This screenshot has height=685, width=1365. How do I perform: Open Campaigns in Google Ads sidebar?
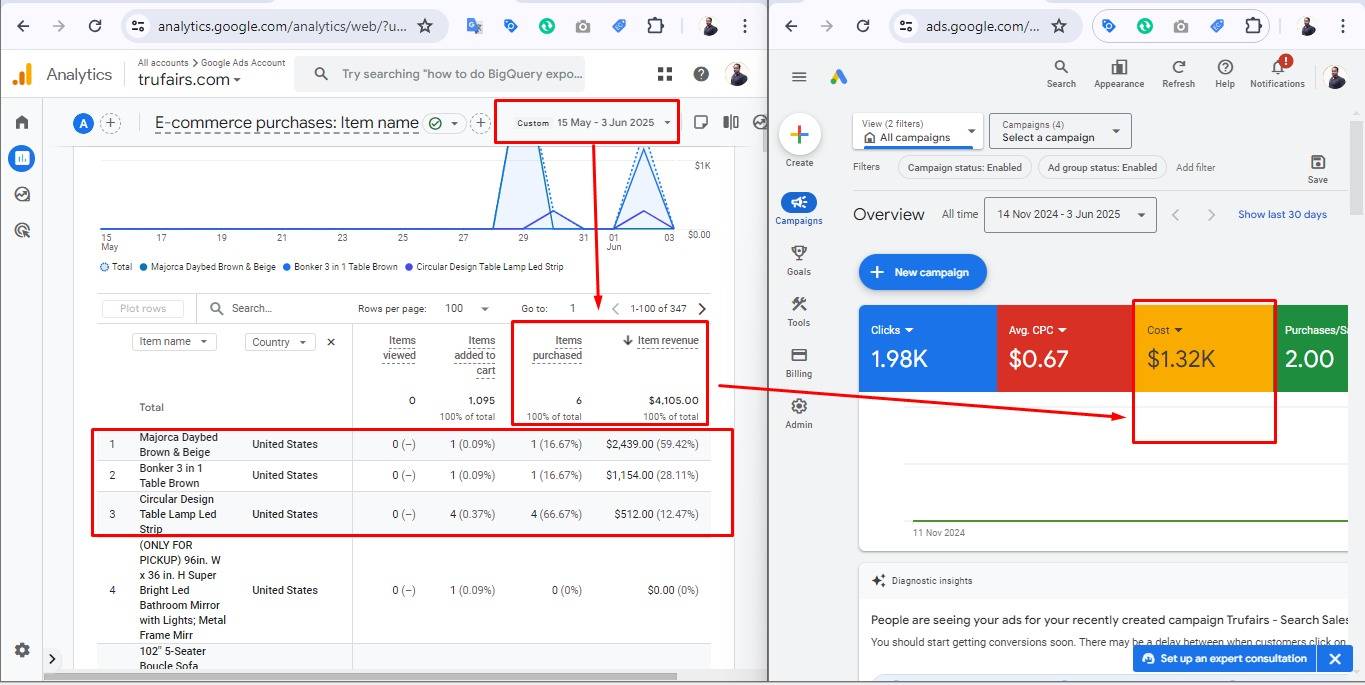coord(799,209)
